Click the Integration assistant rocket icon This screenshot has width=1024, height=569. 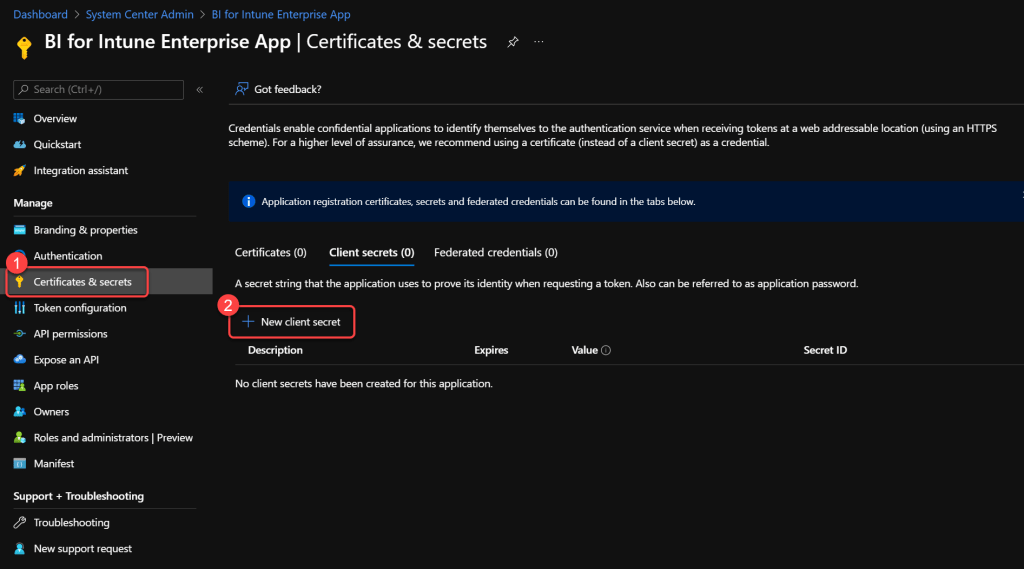click(x=19, y=171)
